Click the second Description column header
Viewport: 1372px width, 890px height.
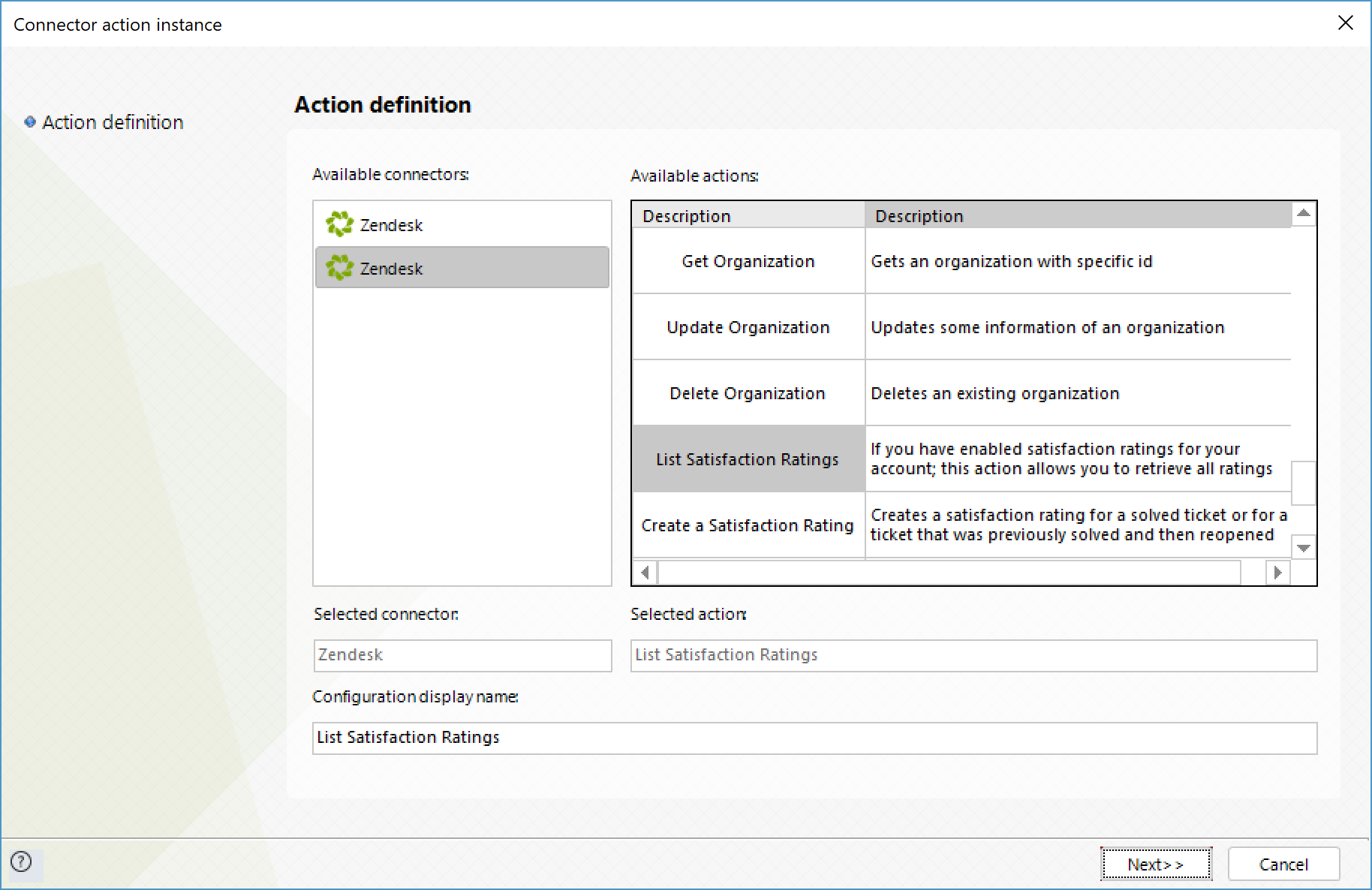click(x=1079, y=215)
